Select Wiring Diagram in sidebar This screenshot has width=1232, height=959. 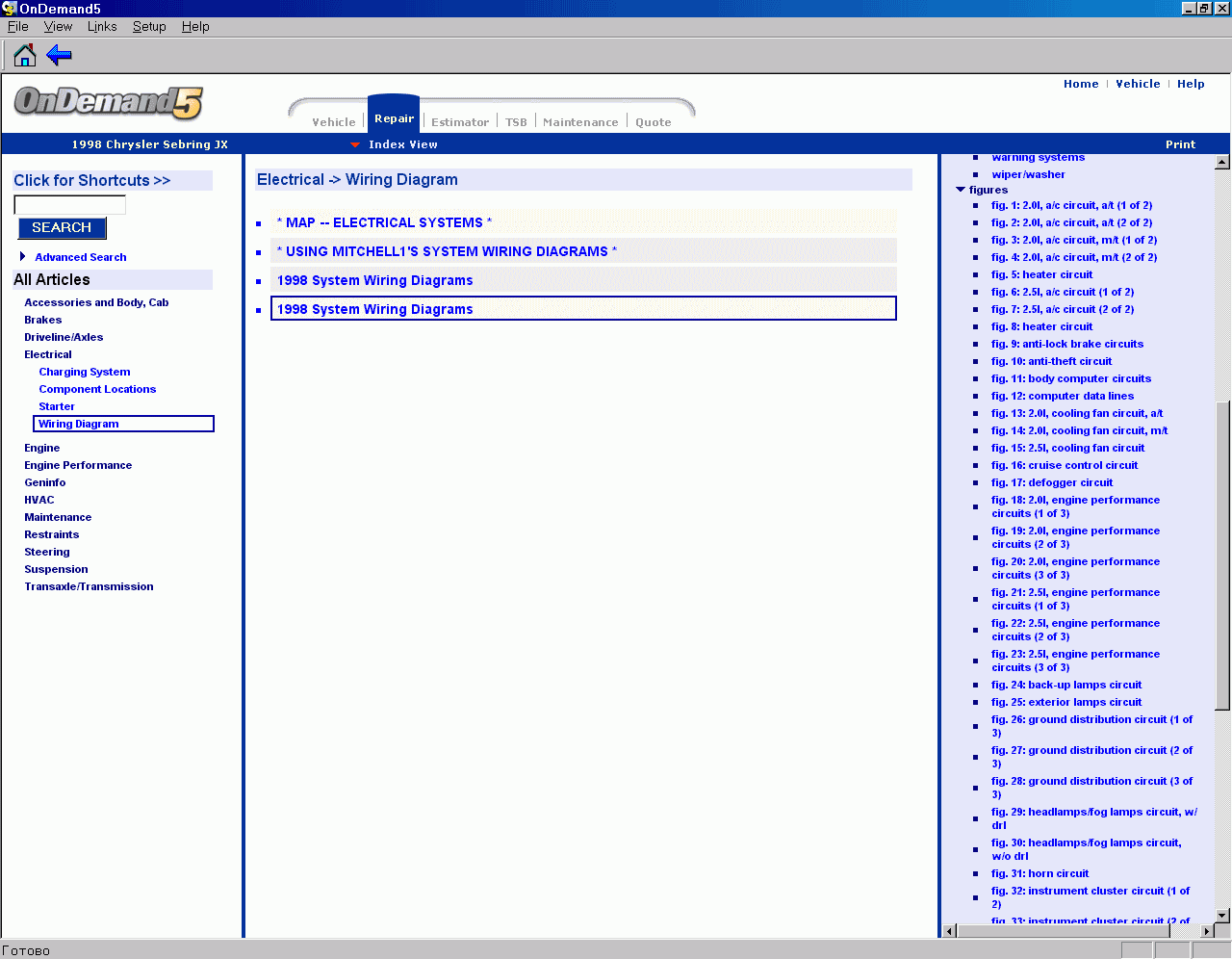[124, 424]
